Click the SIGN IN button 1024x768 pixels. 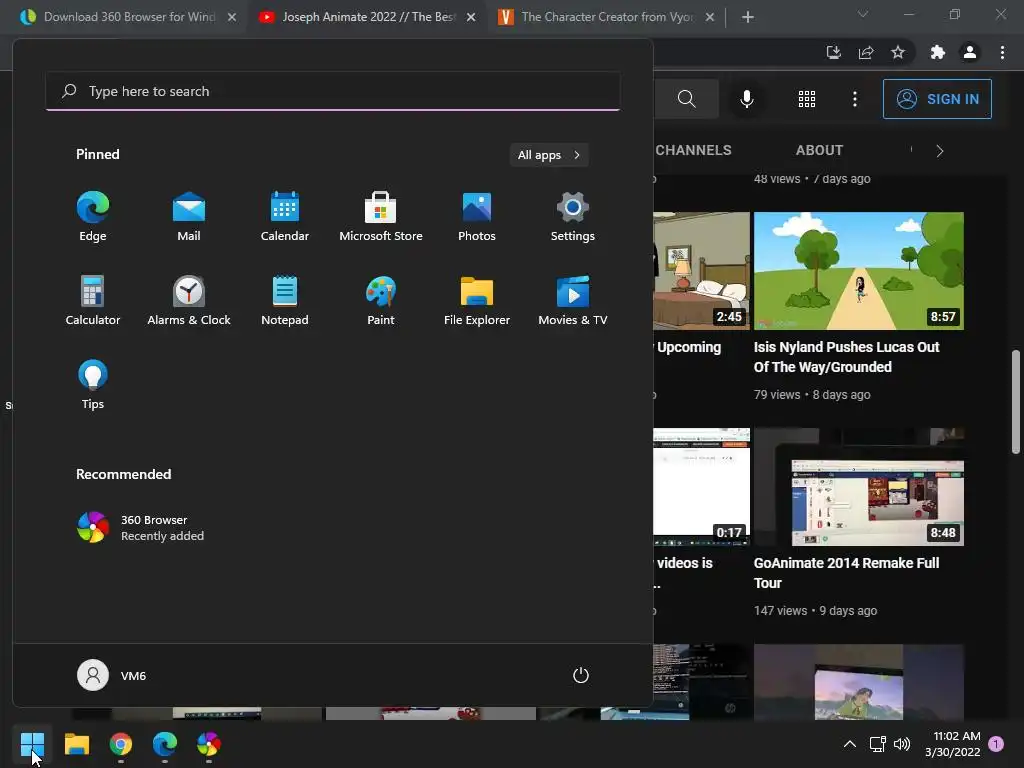(937, 99)
